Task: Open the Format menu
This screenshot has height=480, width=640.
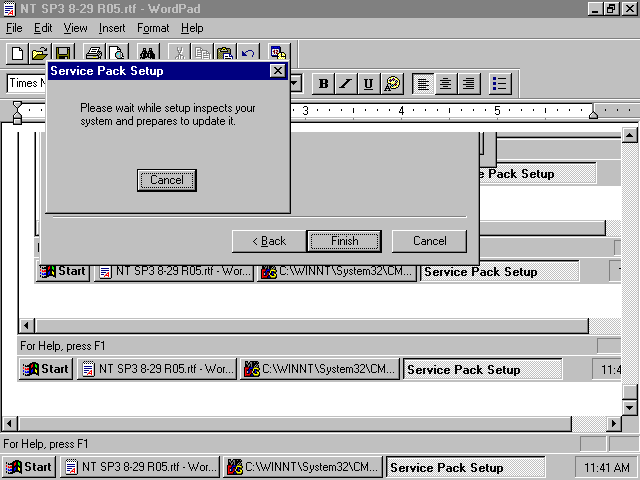Action: pyautogui.click(x=153, y=28)
